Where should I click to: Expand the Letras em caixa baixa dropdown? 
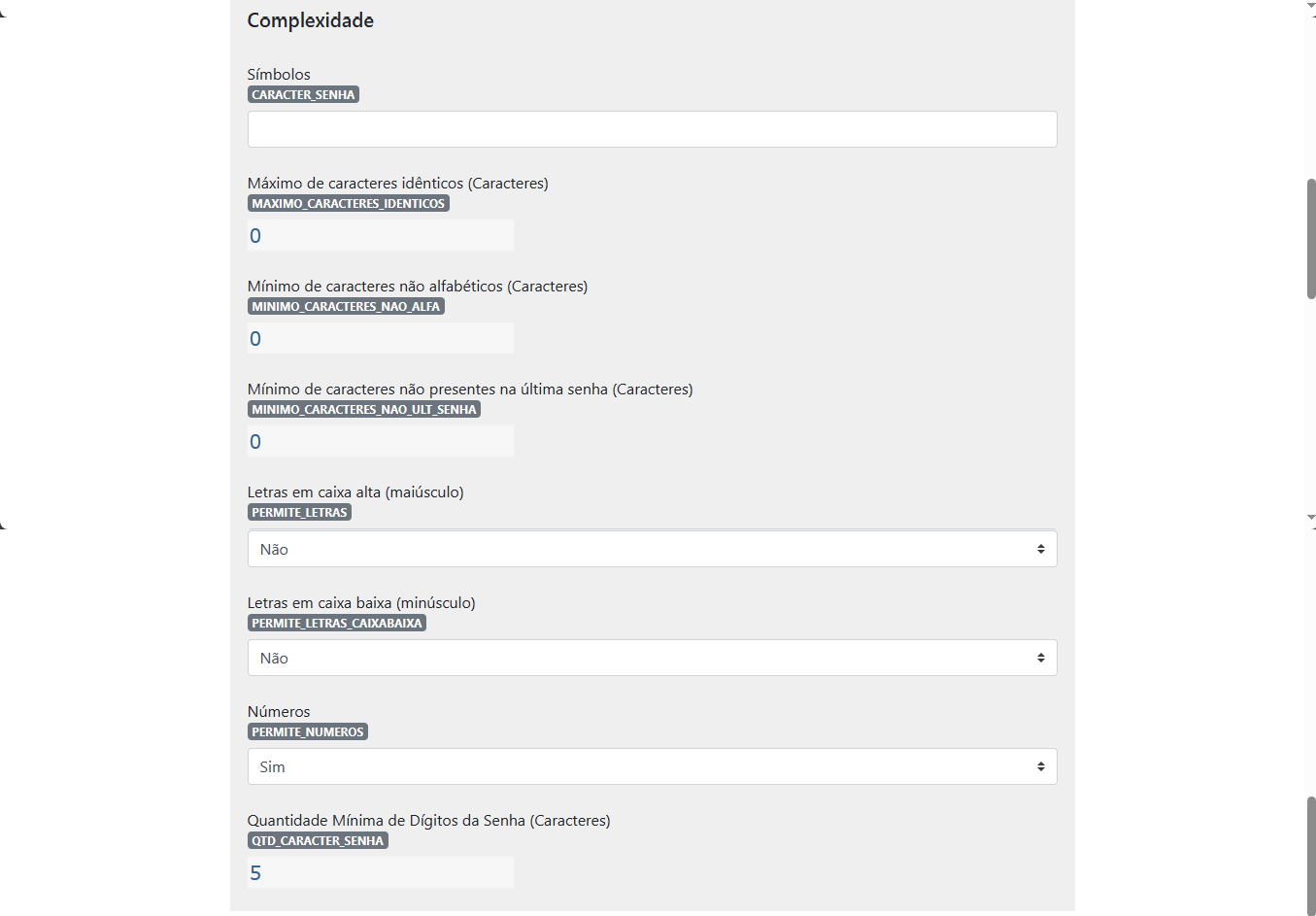tap(652, 658)
